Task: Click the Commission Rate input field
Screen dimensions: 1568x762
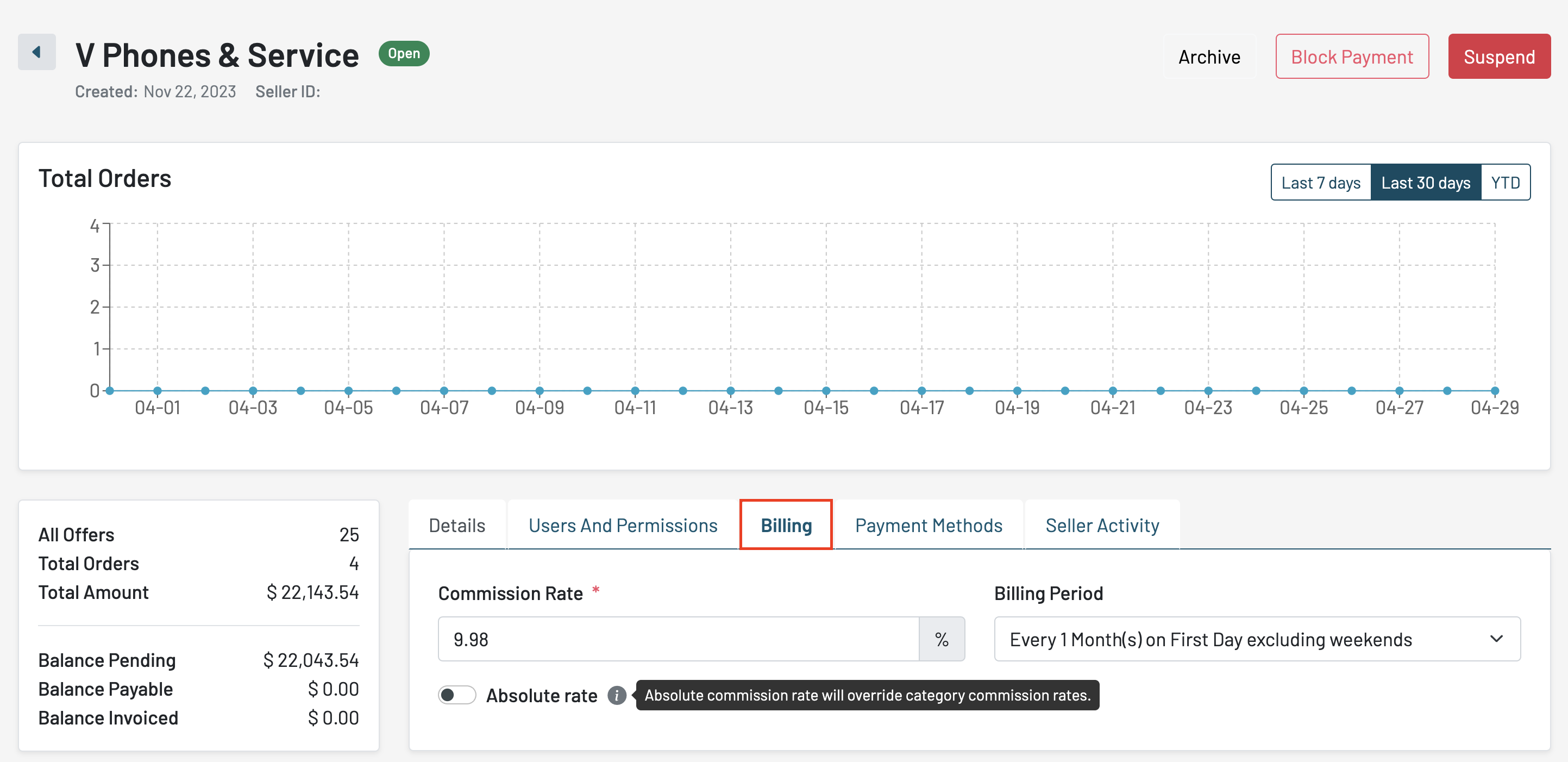Action: click(678, 639)
